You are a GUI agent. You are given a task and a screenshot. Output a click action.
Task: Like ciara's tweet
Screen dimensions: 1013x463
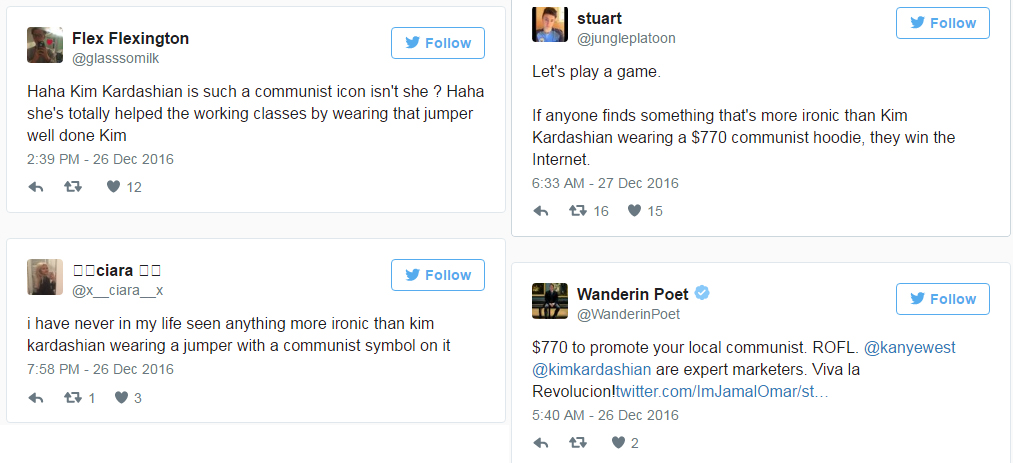coord(121,397)
